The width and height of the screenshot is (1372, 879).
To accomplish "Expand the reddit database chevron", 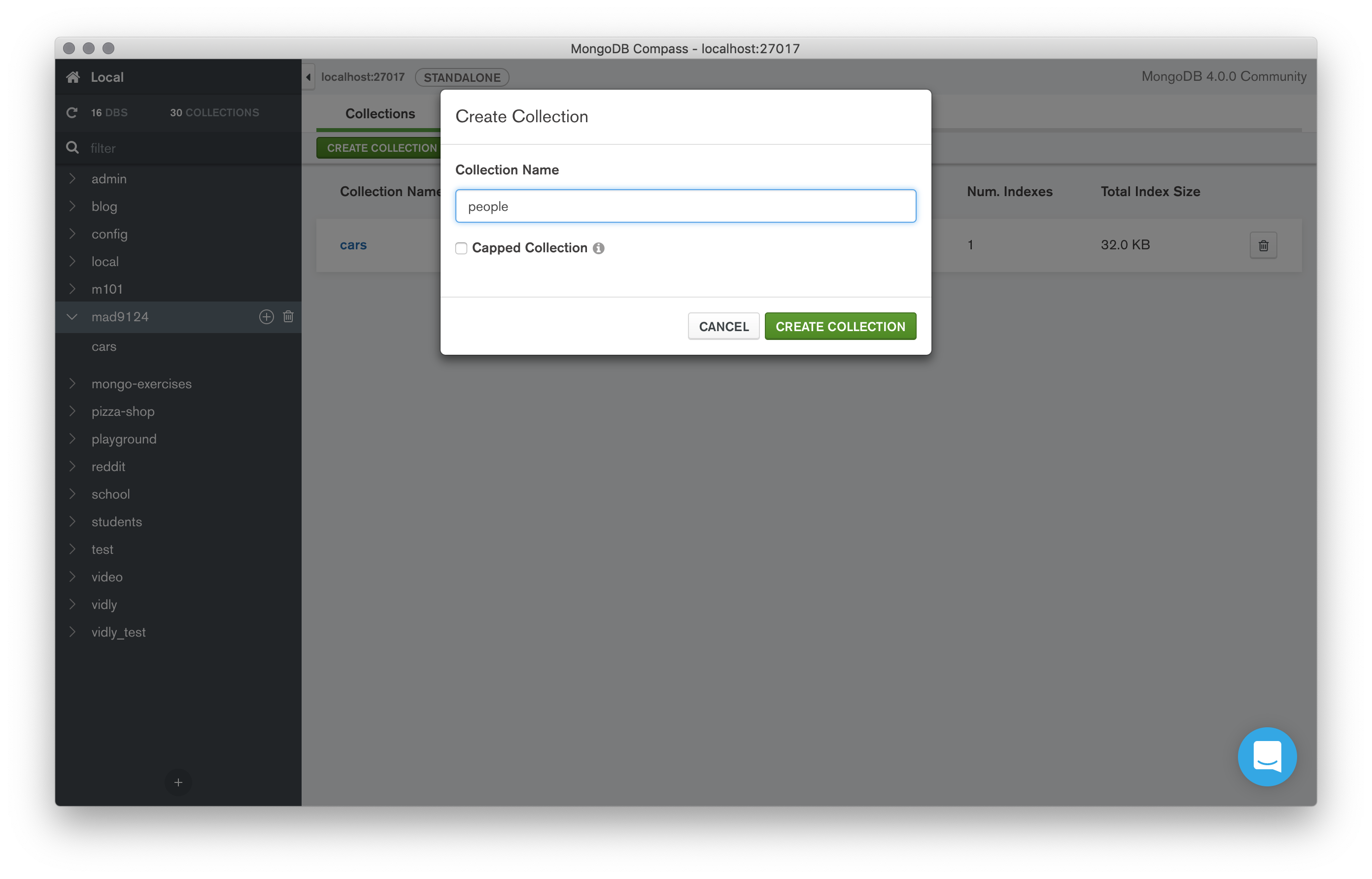I will coord(72,466).
